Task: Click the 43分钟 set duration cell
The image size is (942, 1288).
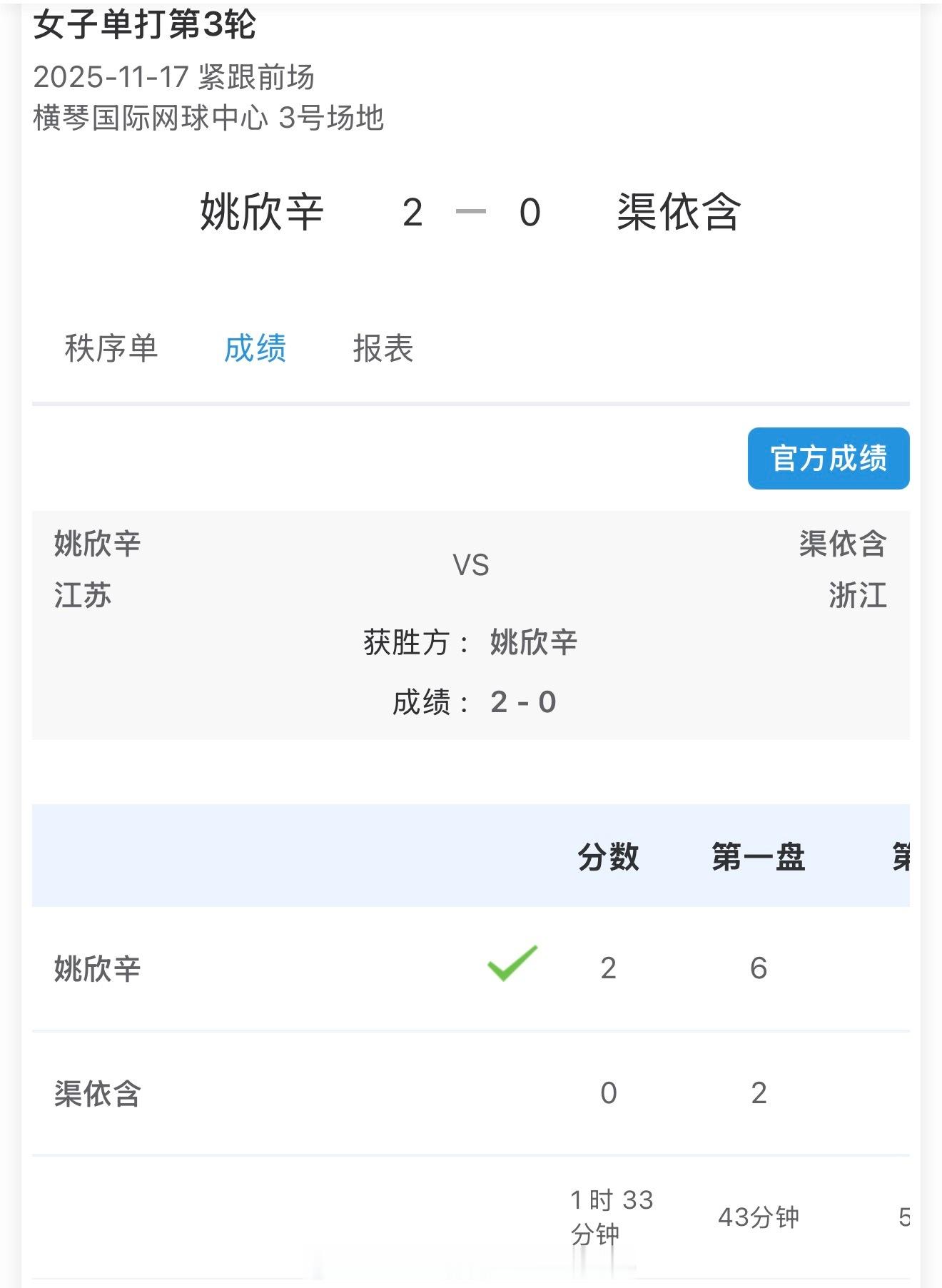Action: 758,1217
